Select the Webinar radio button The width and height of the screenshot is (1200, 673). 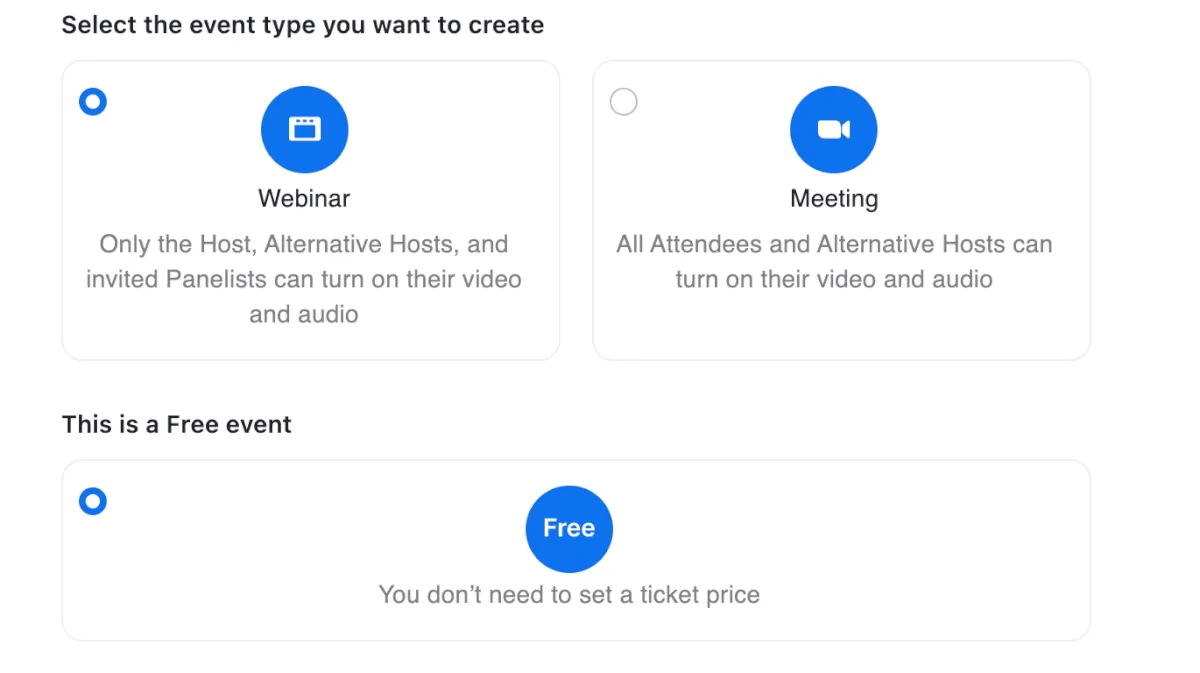(x=93, y=102)
